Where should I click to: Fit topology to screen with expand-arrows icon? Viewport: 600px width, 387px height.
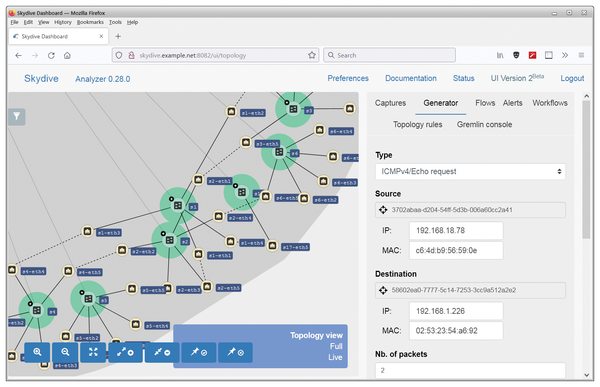pyautogui.click(x=93, y=352)
